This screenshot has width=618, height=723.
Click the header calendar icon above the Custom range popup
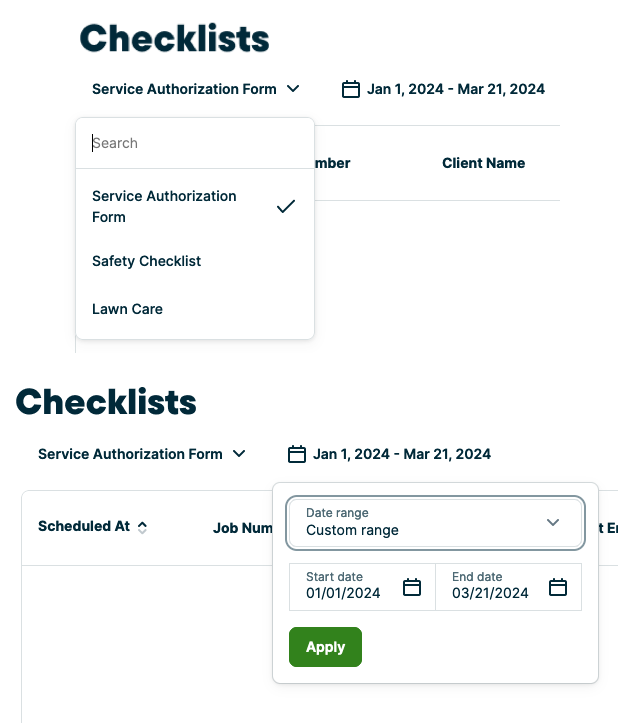pos(296,454)
